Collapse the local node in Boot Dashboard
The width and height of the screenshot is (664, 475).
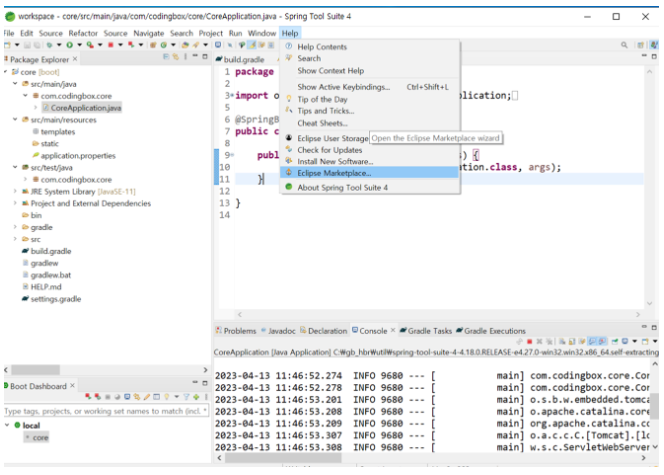8,425
